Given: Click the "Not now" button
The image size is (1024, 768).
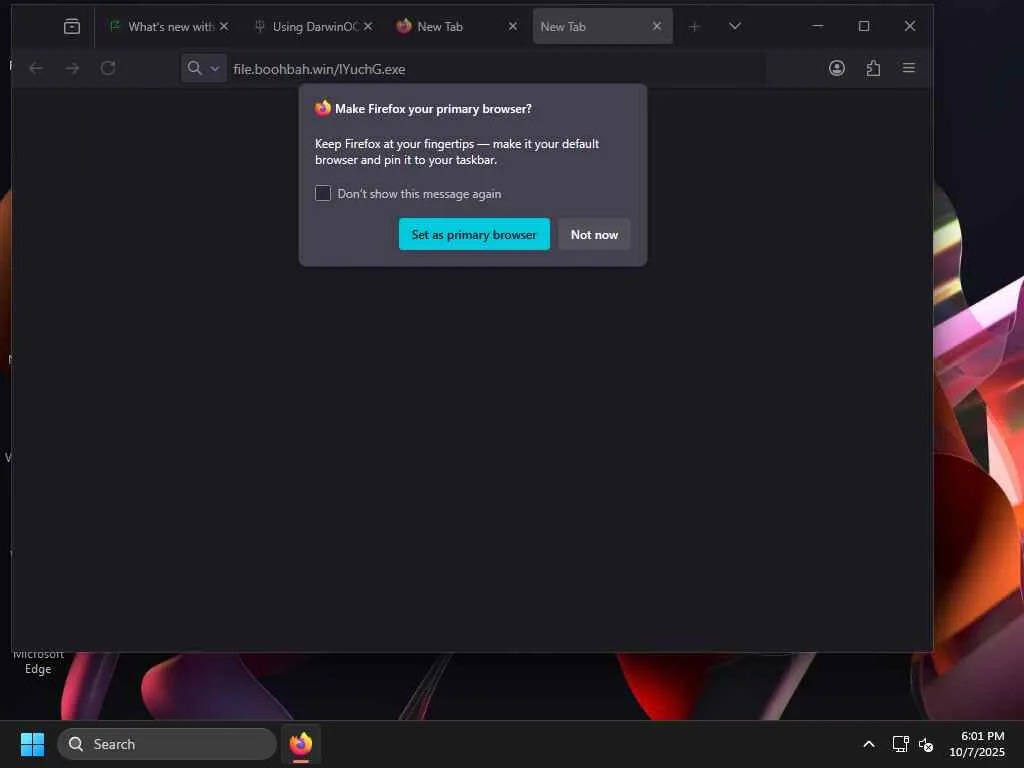Looking at the screenshot, I should [x=594, y=234].
